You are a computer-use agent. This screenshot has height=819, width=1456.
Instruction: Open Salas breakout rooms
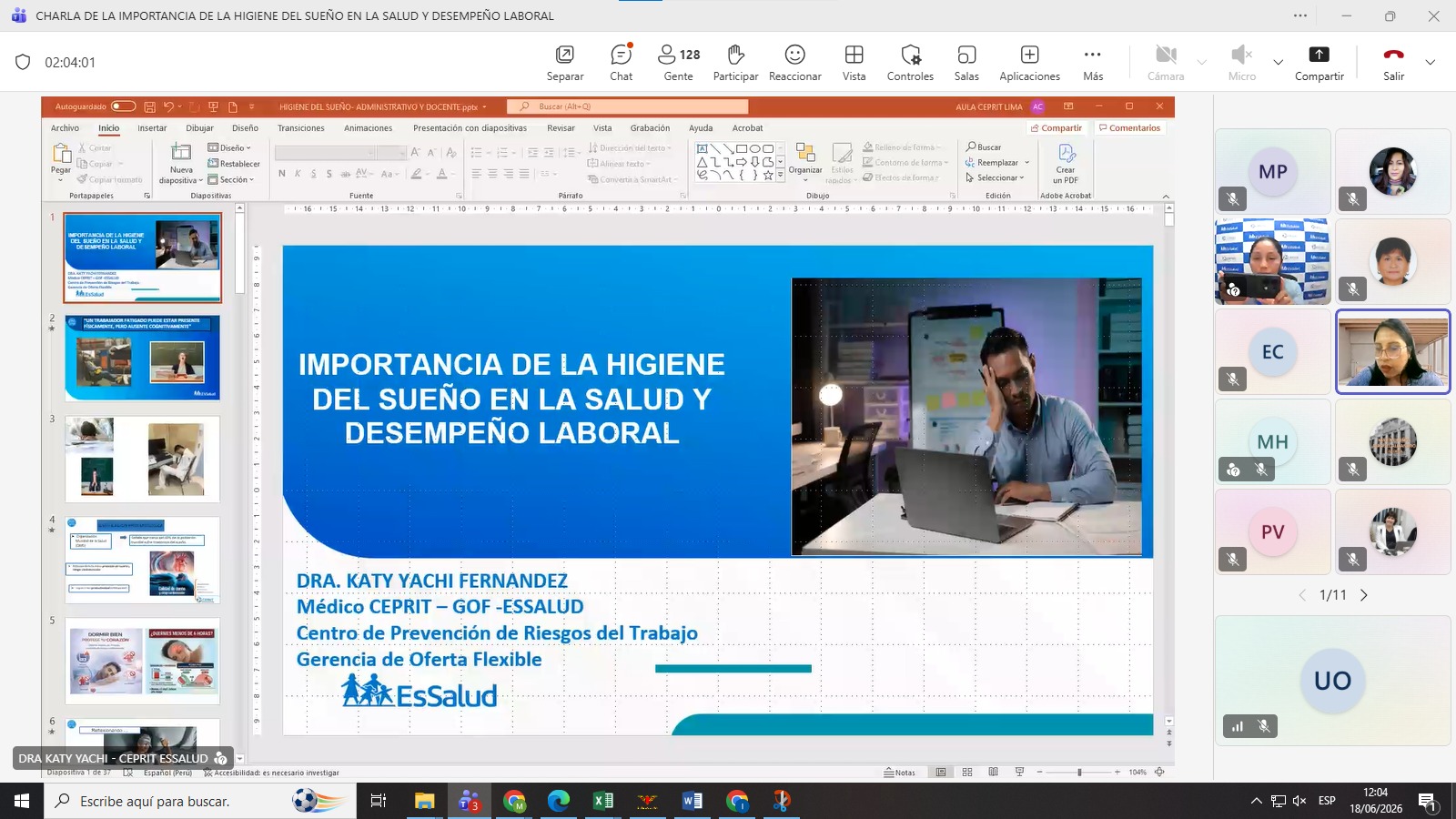pos(966,63)
